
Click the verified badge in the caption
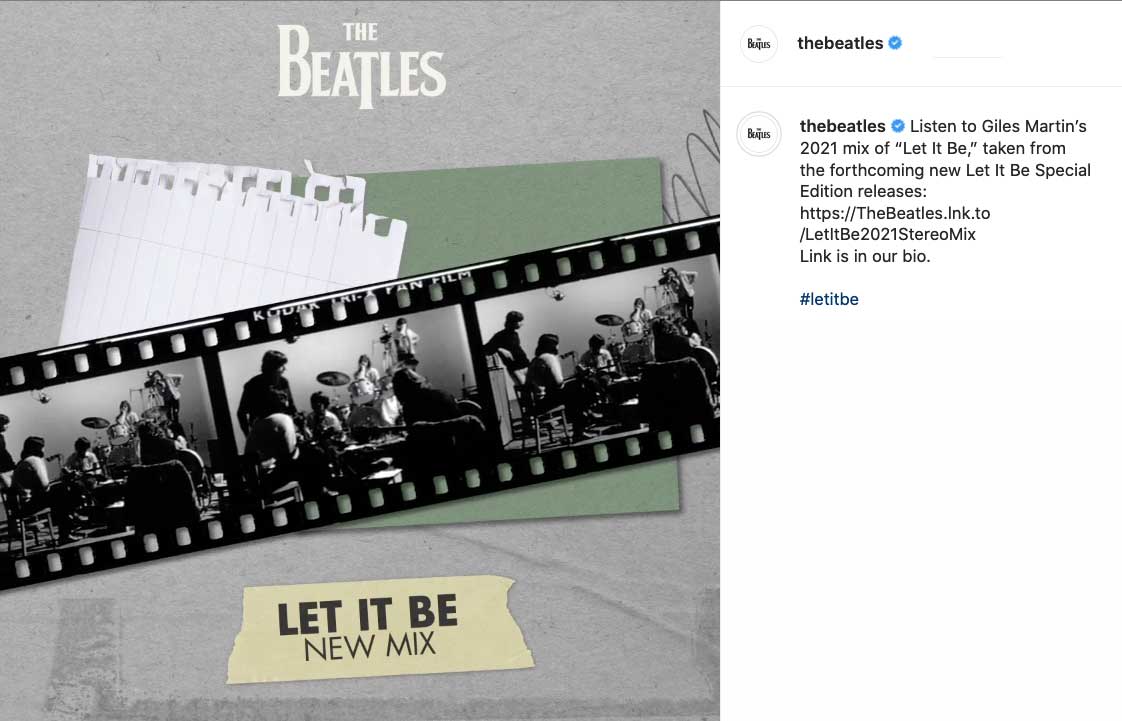coord(898,126)
